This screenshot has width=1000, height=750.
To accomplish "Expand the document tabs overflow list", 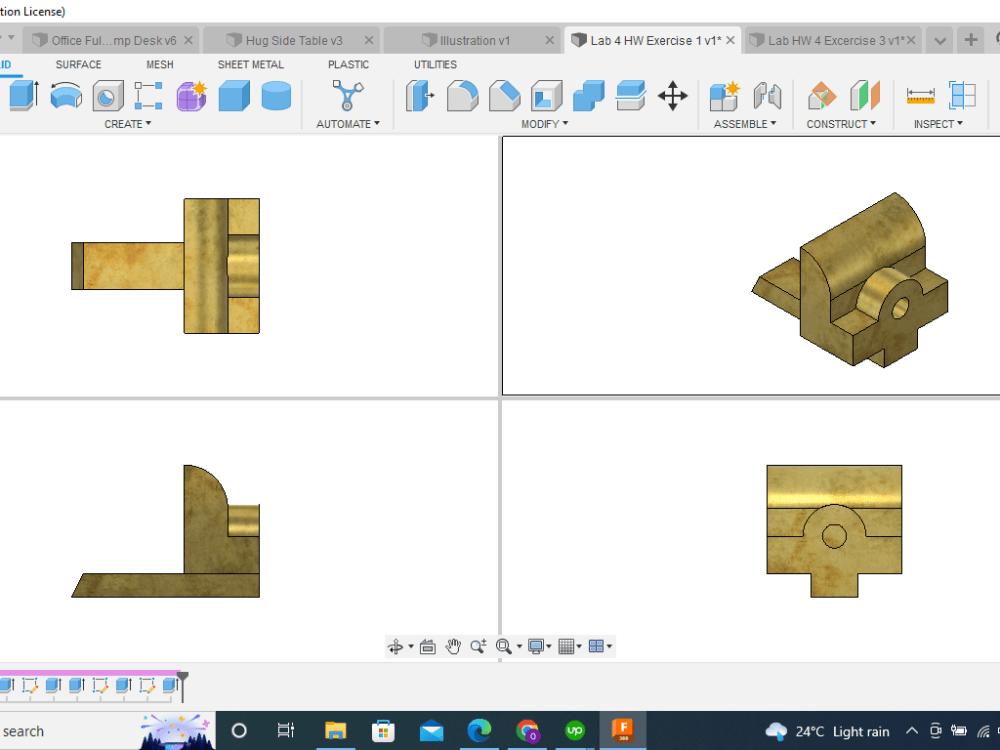I will [939, 40].
